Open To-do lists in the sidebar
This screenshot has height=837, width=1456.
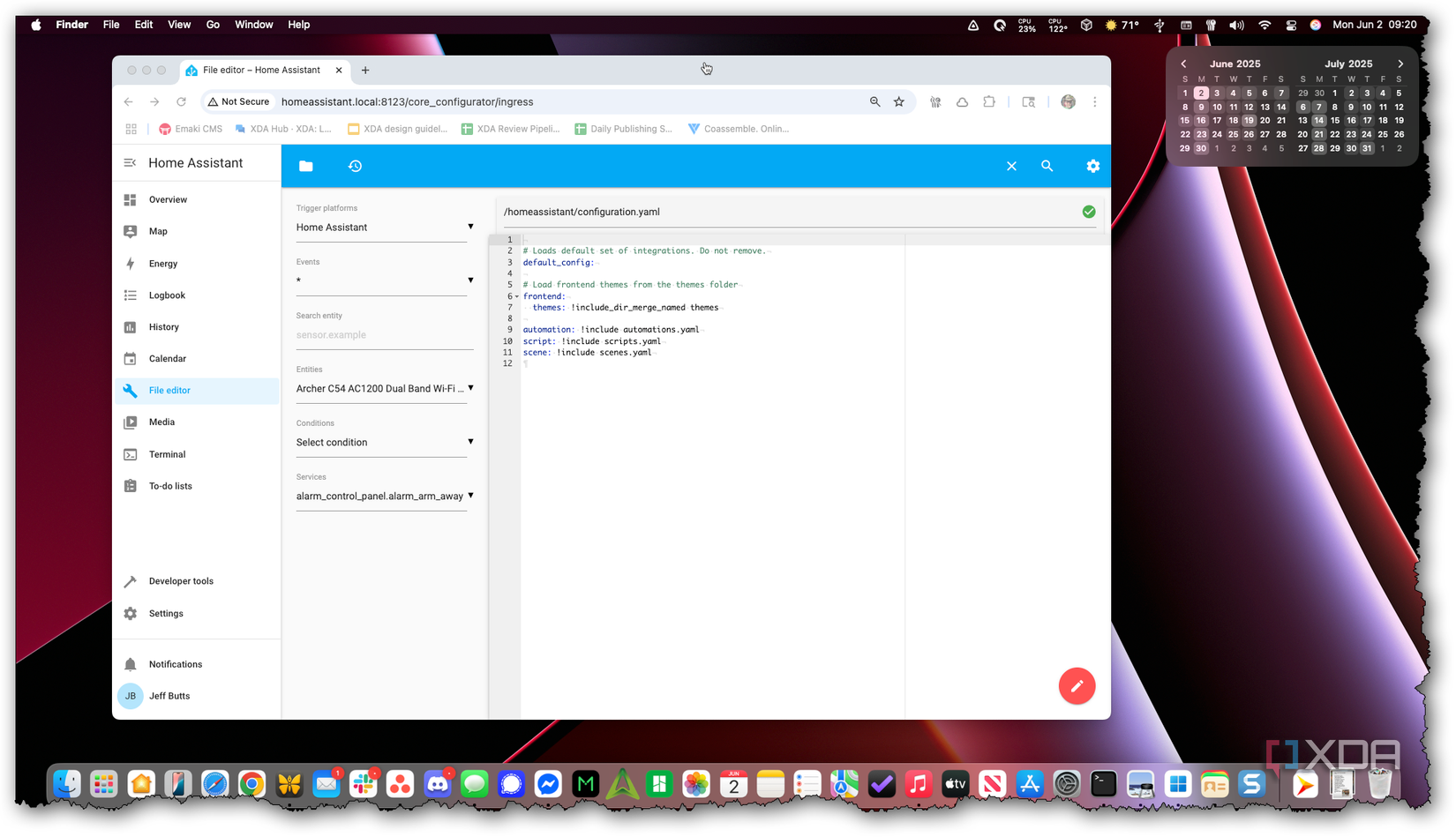click(197, 487)
